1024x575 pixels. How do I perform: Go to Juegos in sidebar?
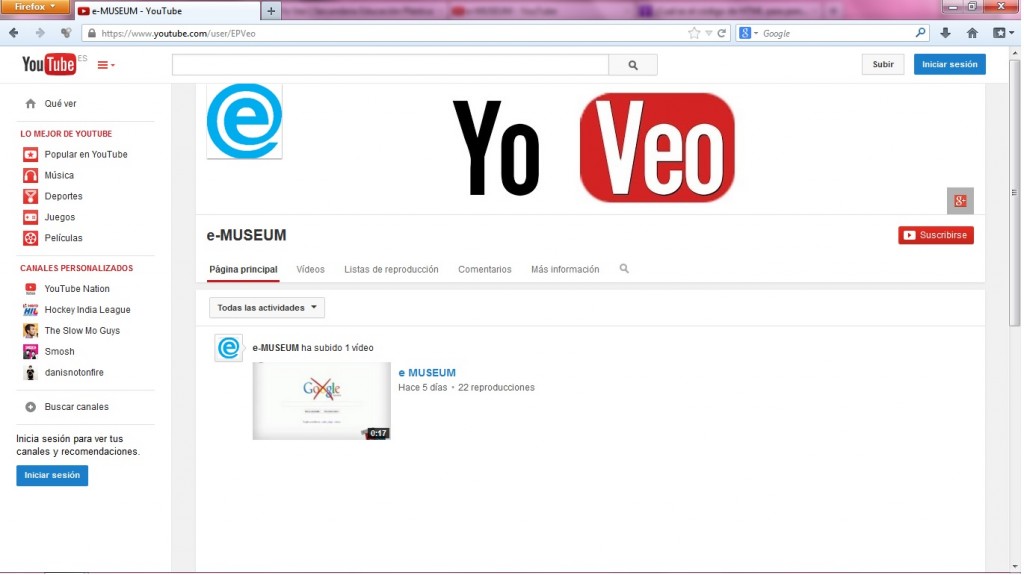coord(59,218)
